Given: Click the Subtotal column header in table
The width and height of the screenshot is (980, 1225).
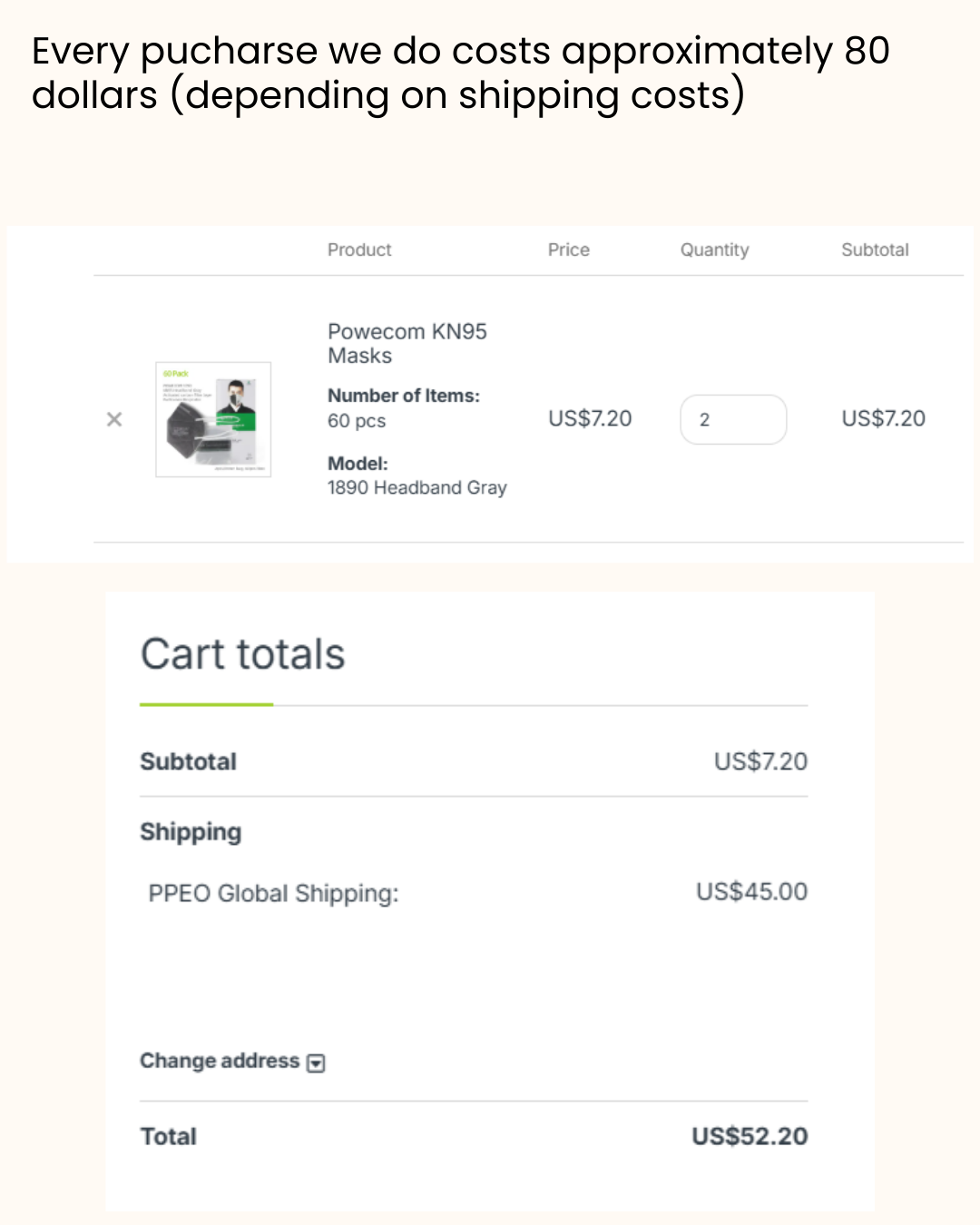Looking at the screenshot, I should tap(875, 250).
